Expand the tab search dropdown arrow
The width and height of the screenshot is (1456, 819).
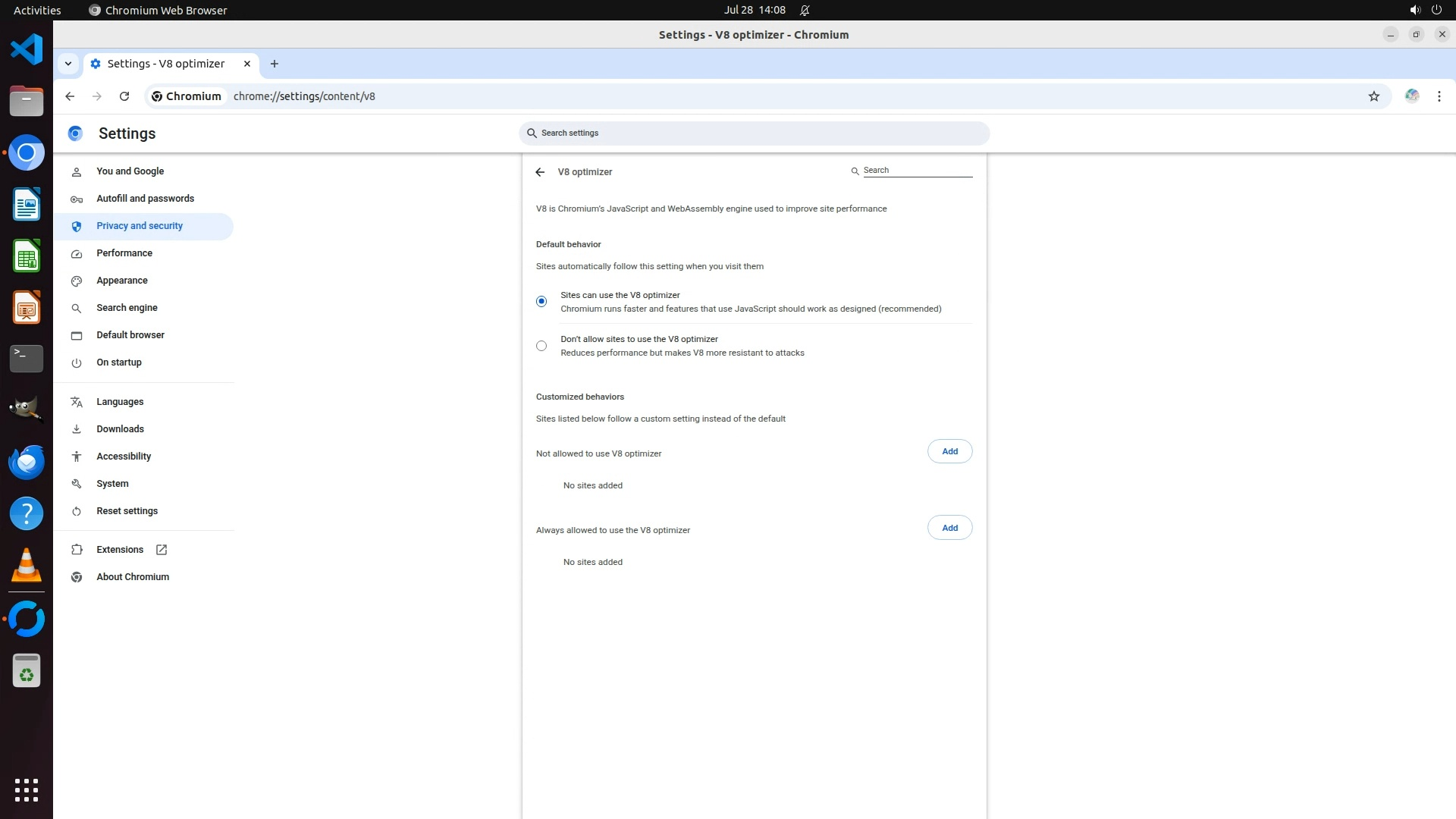click(x=68, y=64)
